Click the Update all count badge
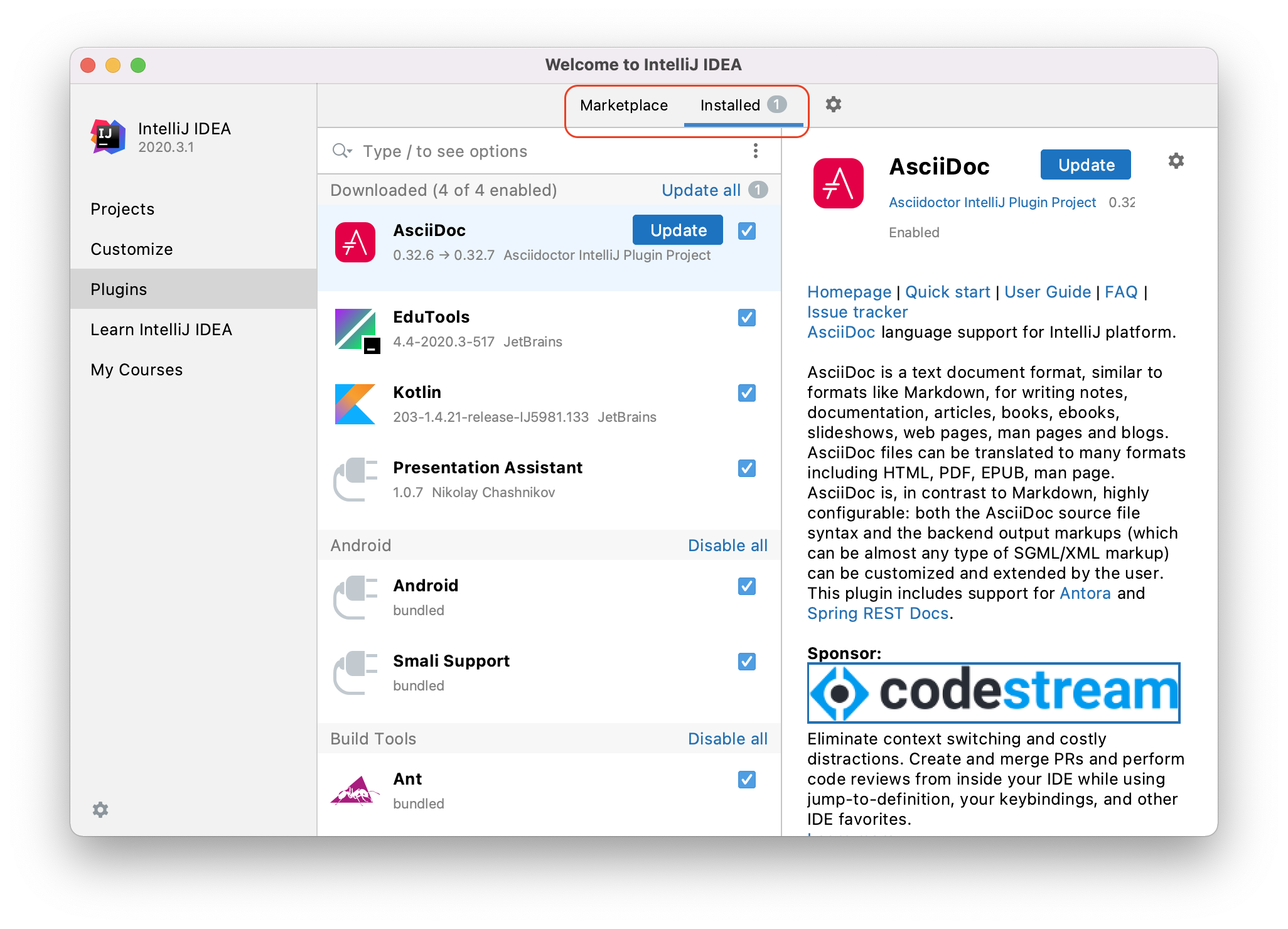Viewport: 1288px width, 929px height. point(758,190)
